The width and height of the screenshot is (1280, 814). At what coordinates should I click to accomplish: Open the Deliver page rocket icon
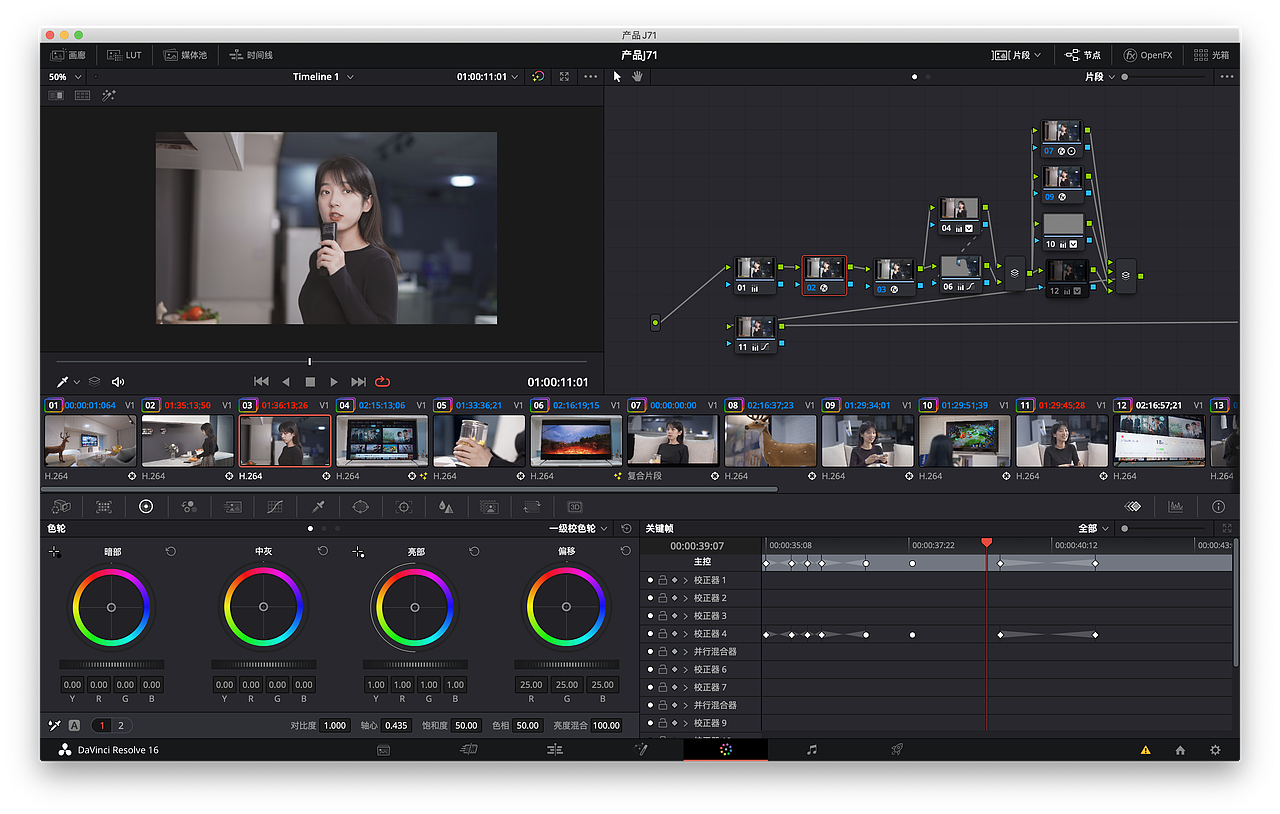897,750
